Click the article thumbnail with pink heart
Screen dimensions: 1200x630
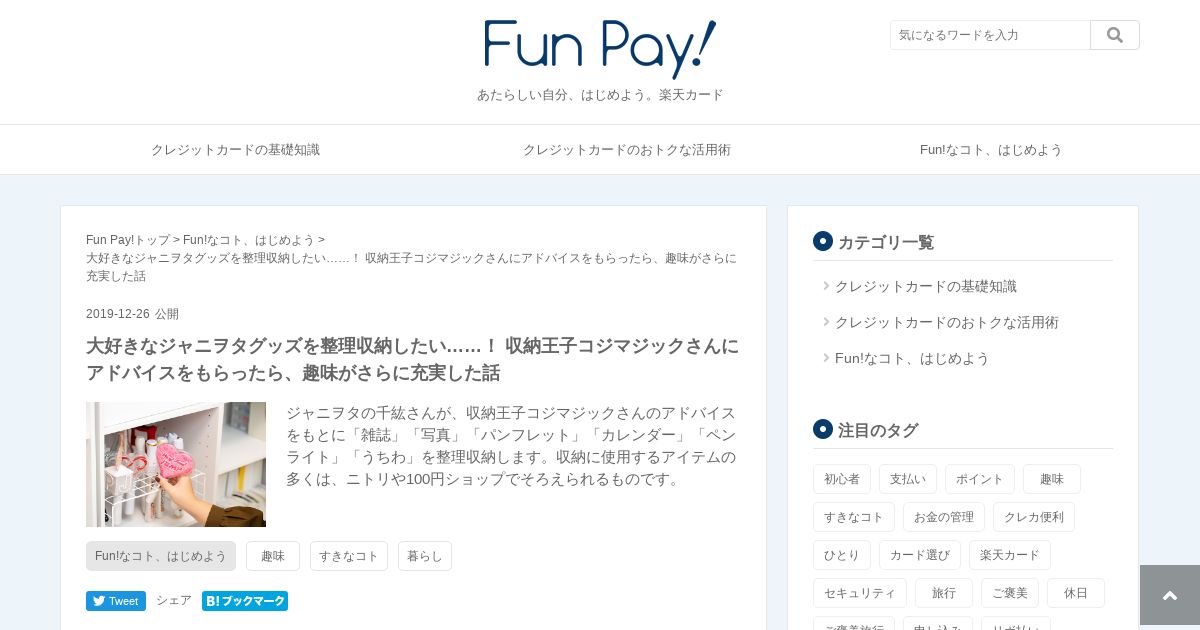point(176,464)
